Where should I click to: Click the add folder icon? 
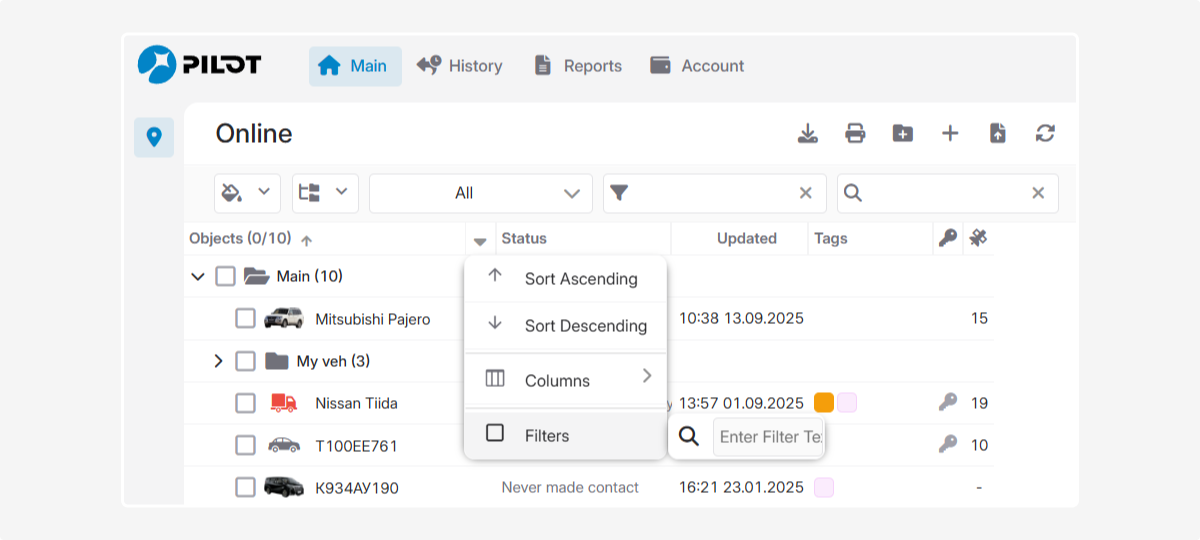[x=903, y=133]
